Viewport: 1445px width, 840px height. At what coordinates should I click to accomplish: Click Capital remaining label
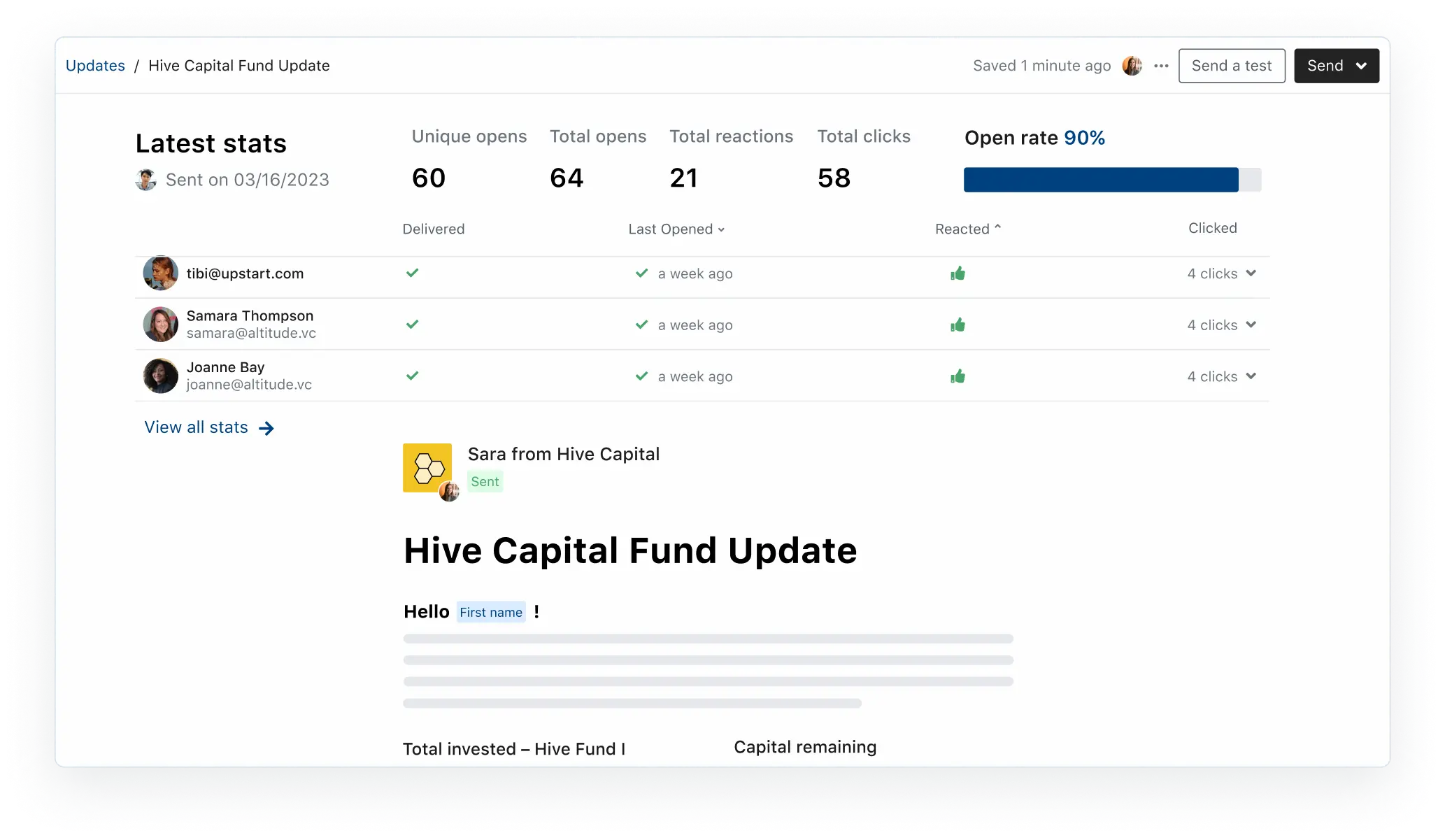[805, 747]
